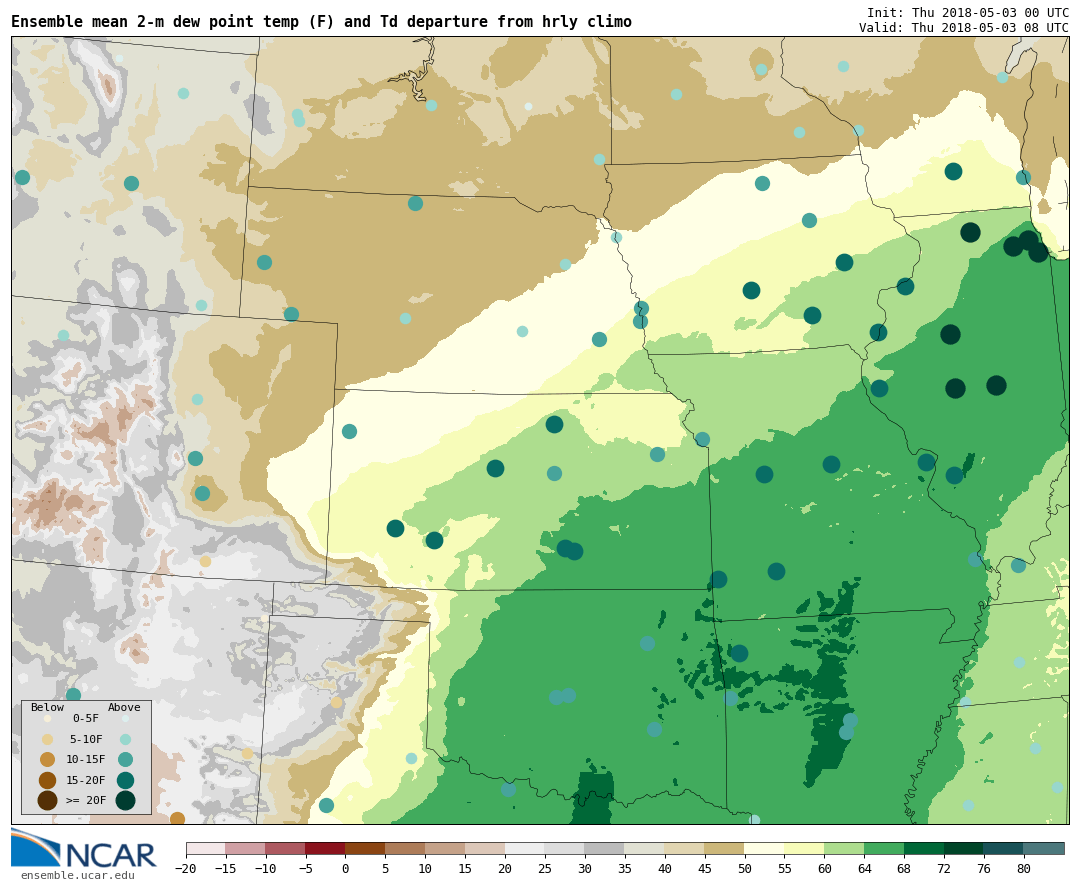Click the '10-15F' legend label
Image resolution: width=1080 pixels, height=887 pixels.
pyautogui.click(x=85, y=760)
